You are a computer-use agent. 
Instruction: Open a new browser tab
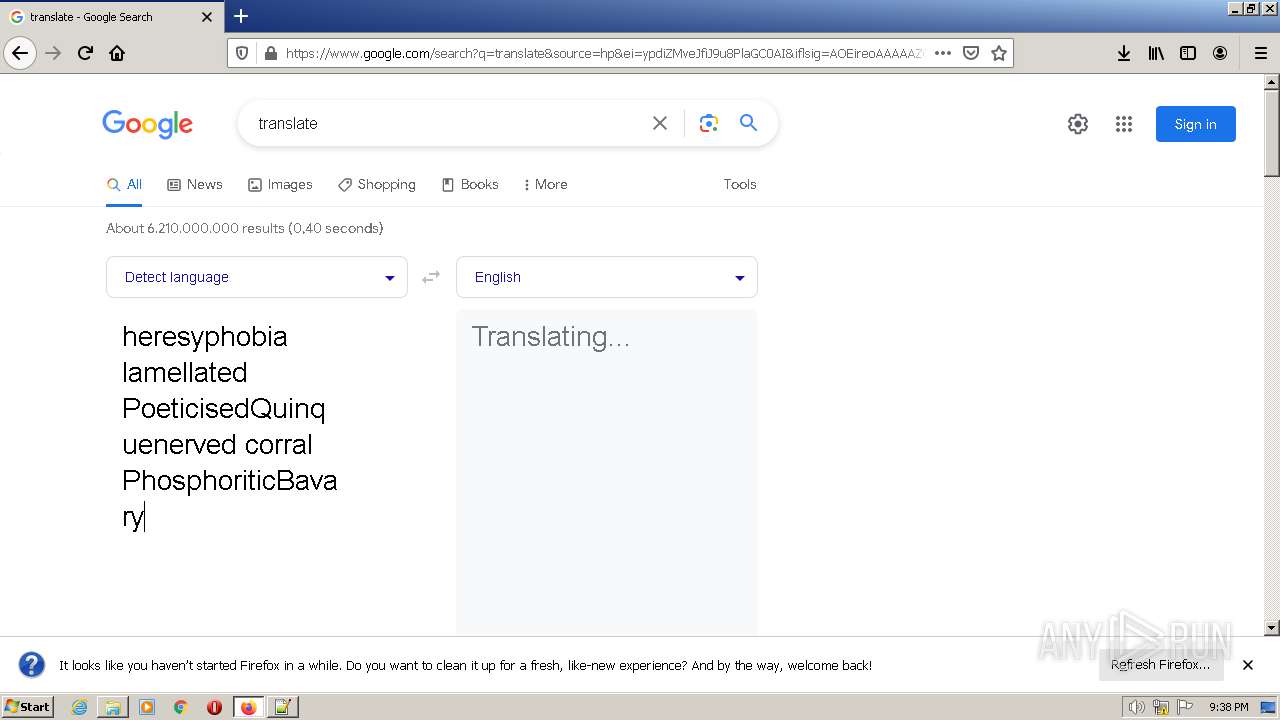point(241,16)
